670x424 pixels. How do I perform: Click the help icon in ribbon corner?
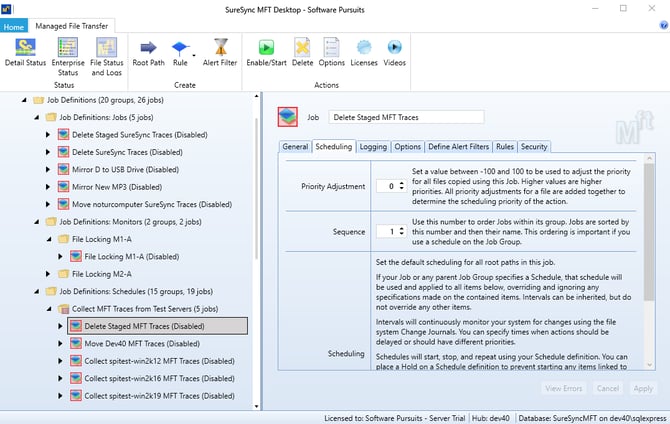pos(664,25)
